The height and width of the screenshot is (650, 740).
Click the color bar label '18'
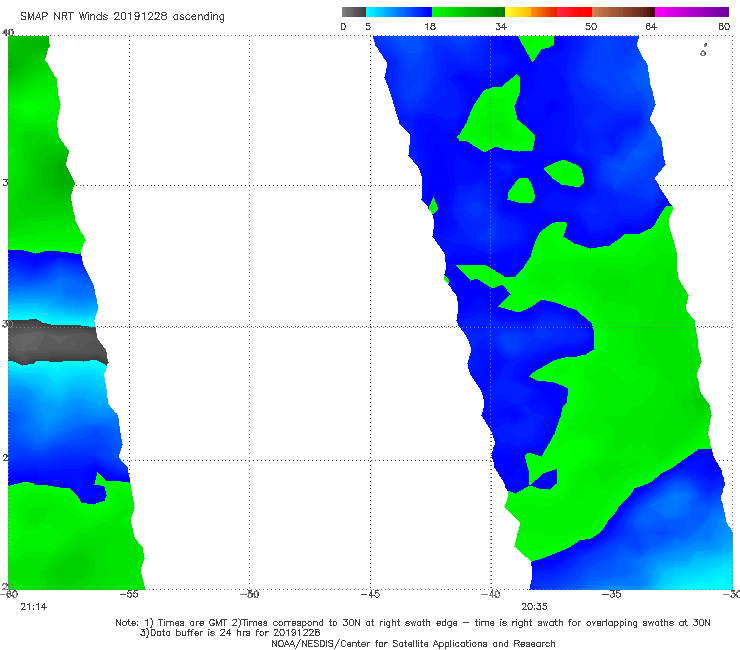click(x=430, y=26)
